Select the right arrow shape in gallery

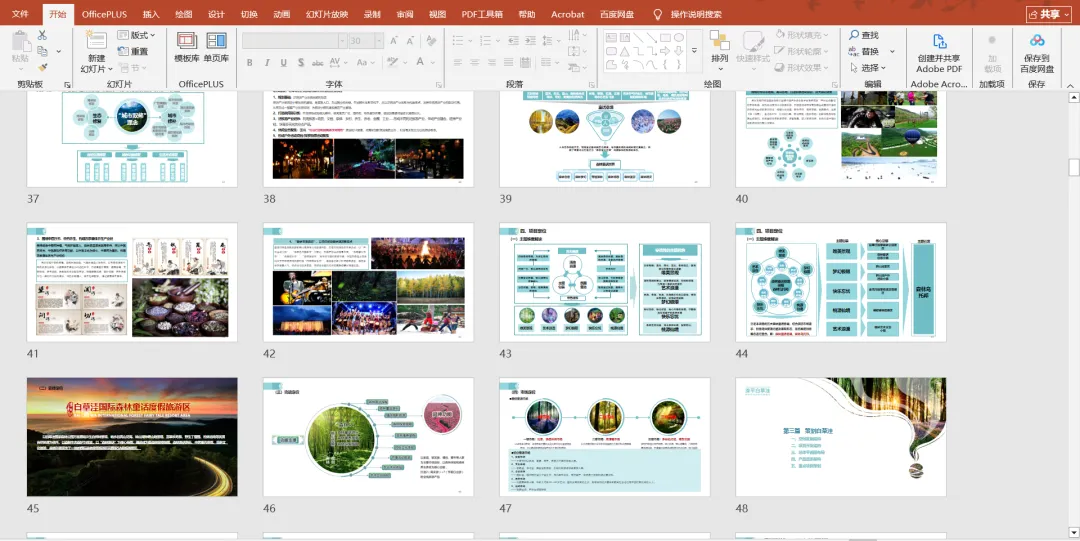[x=665, y=51]
